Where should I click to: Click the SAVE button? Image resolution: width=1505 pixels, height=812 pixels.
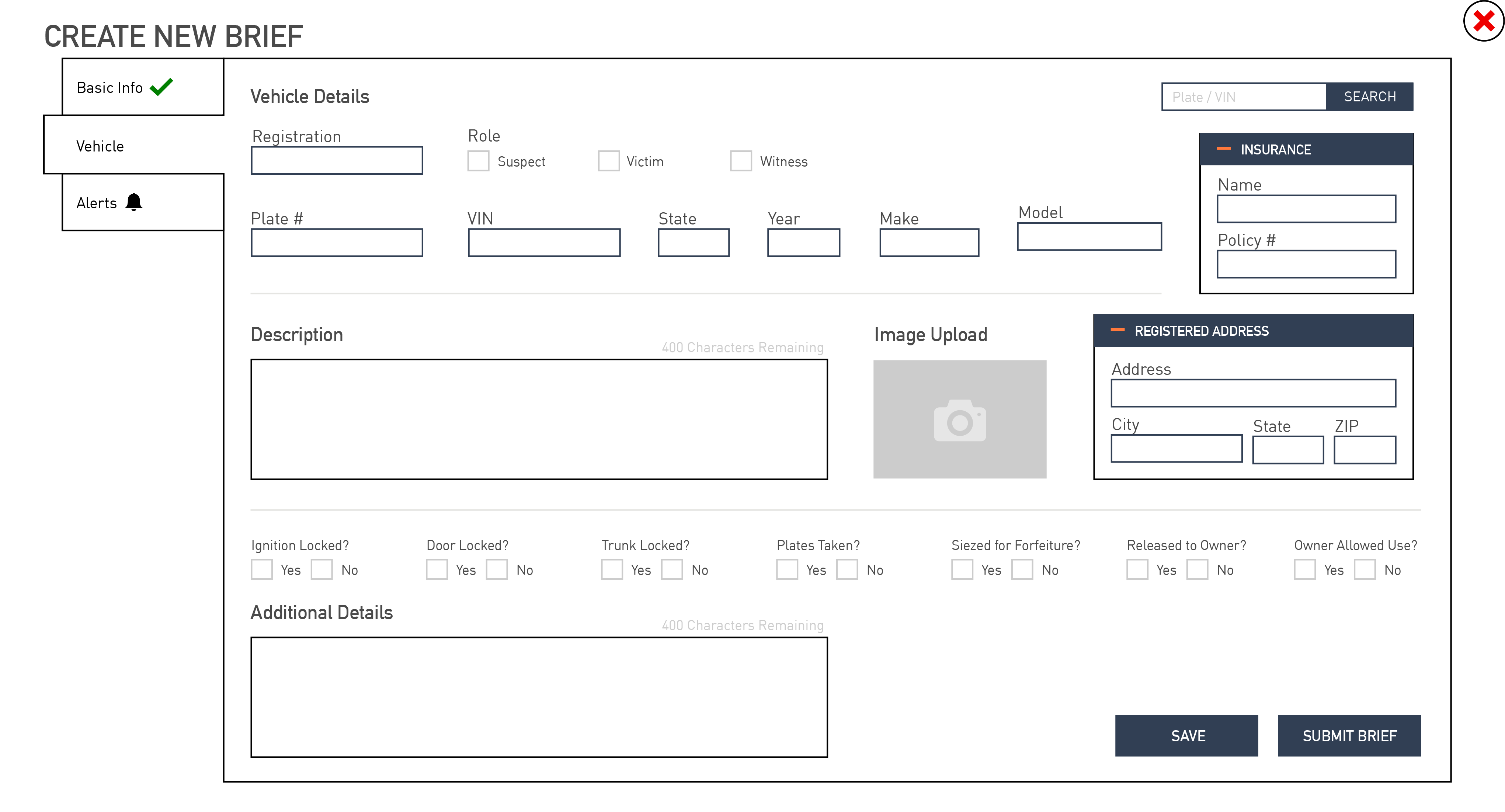click(1186, 735)
